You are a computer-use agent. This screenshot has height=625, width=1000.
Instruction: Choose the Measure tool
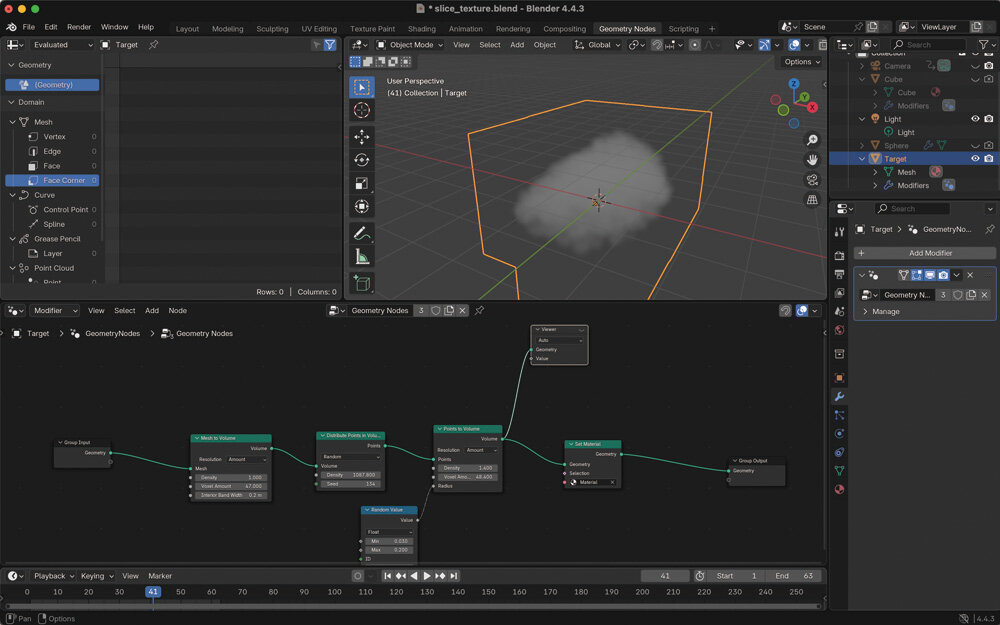362,257
